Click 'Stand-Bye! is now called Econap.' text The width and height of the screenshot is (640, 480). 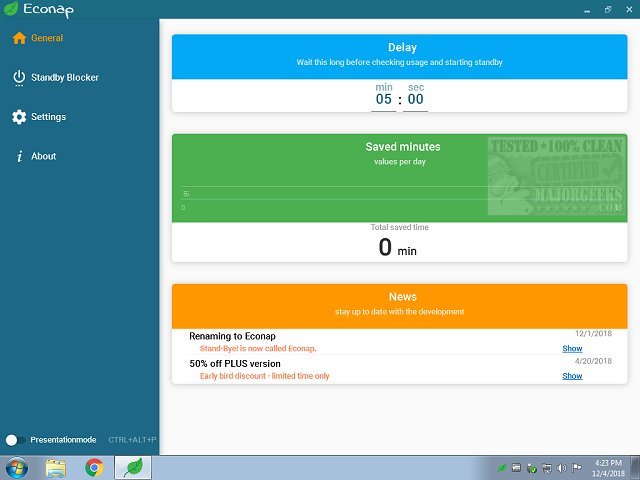pyautogui.click(x=258, y=349)
